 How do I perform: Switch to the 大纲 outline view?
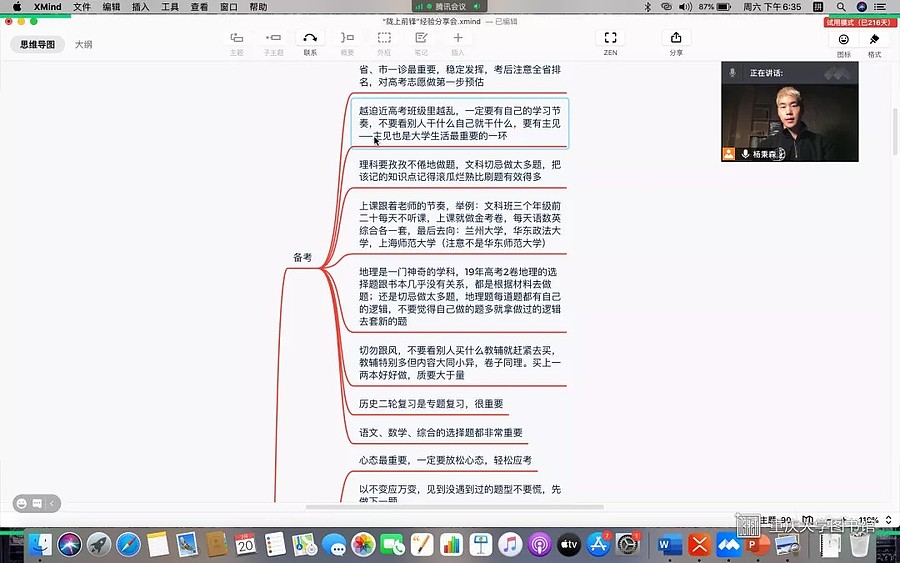[83, 44]
